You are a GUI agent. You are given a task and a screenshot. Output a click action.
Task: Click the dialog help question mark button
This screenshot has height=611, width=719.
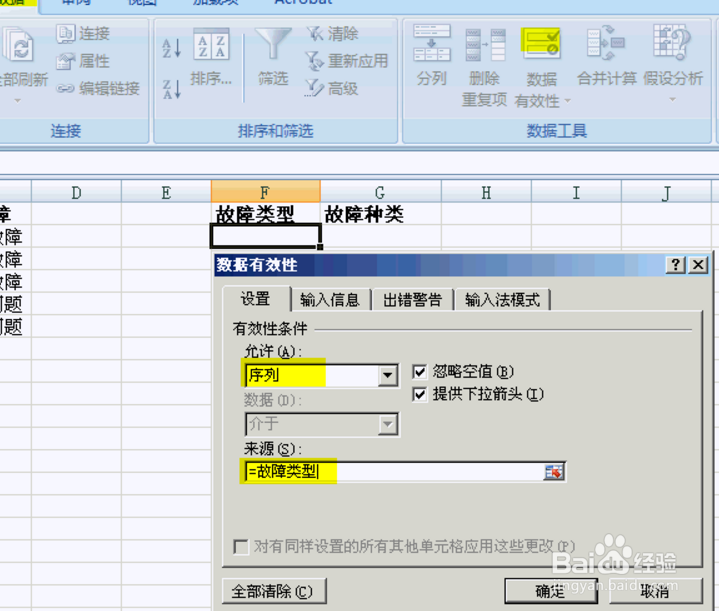676,265
